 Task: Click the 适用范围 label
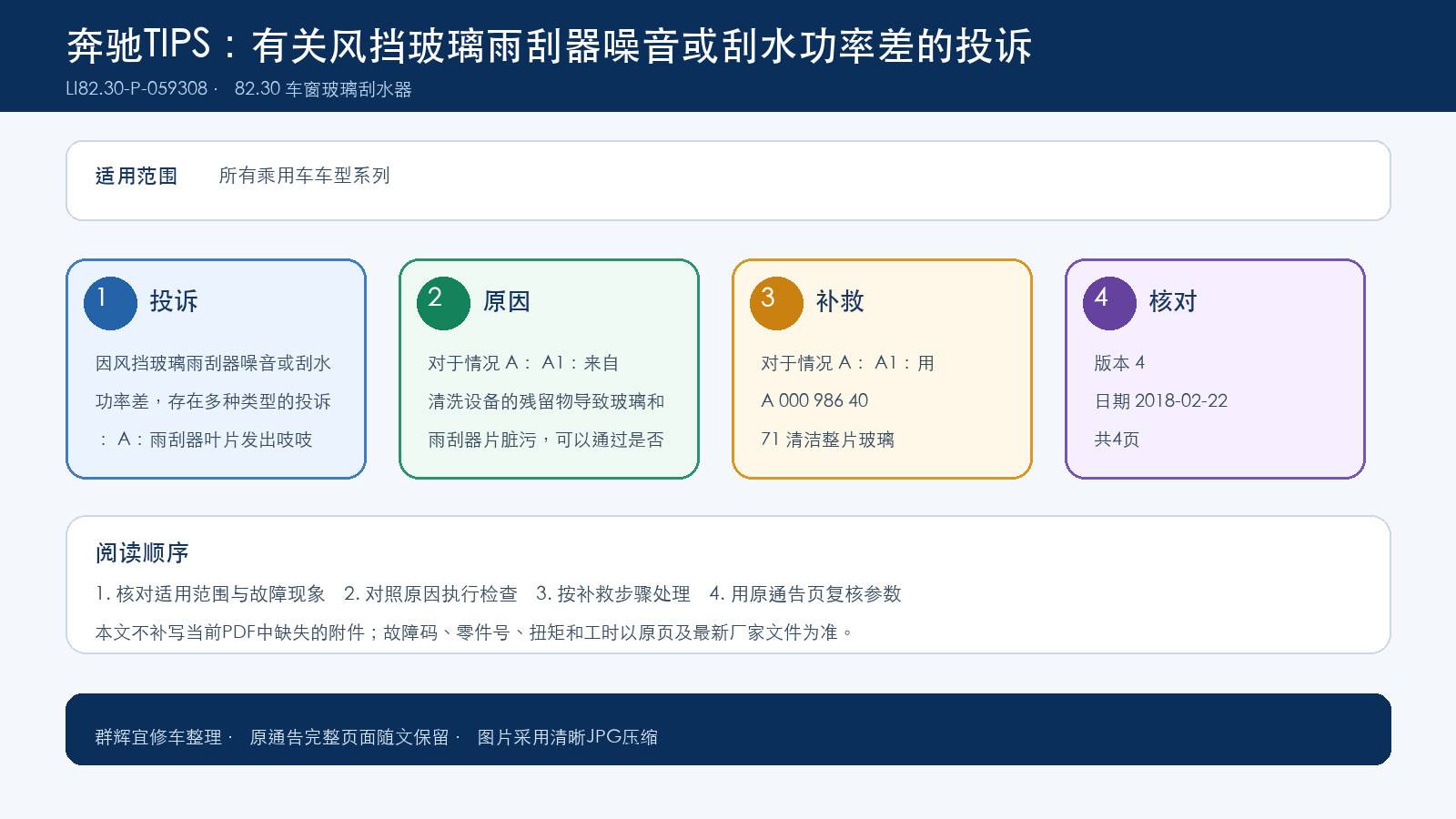(x=136, y=176)
